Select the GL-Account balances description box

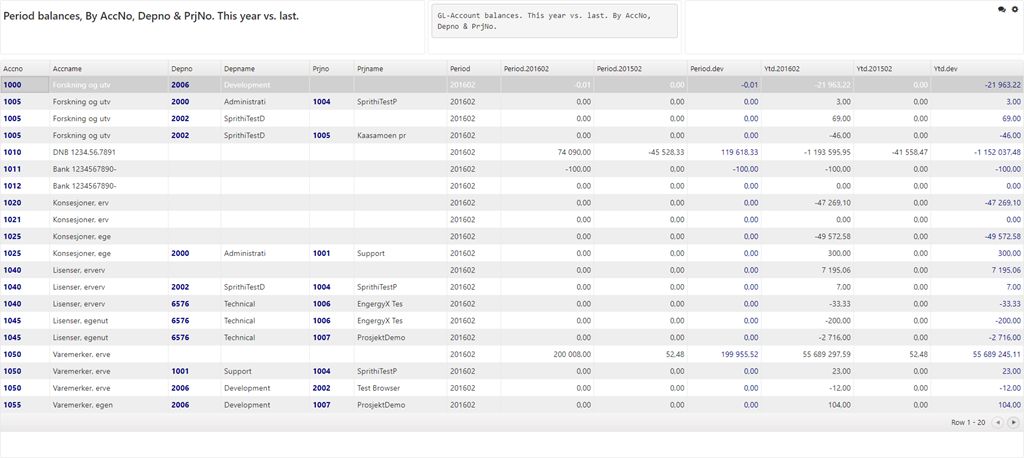tap(554, 22)
